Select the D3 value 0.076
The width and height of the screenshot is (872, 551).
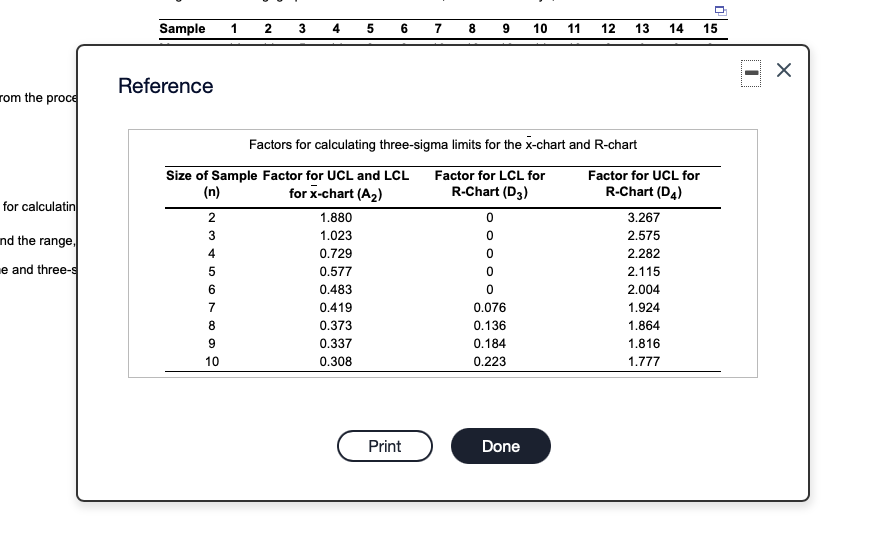tap(489, 307)
